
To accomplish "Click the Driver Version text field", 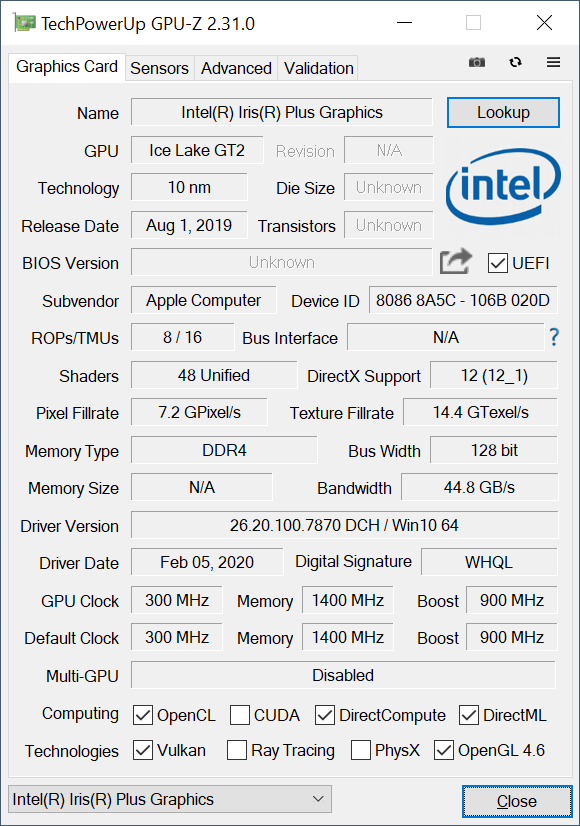I will pyautogui.click(x=344, y=525).
